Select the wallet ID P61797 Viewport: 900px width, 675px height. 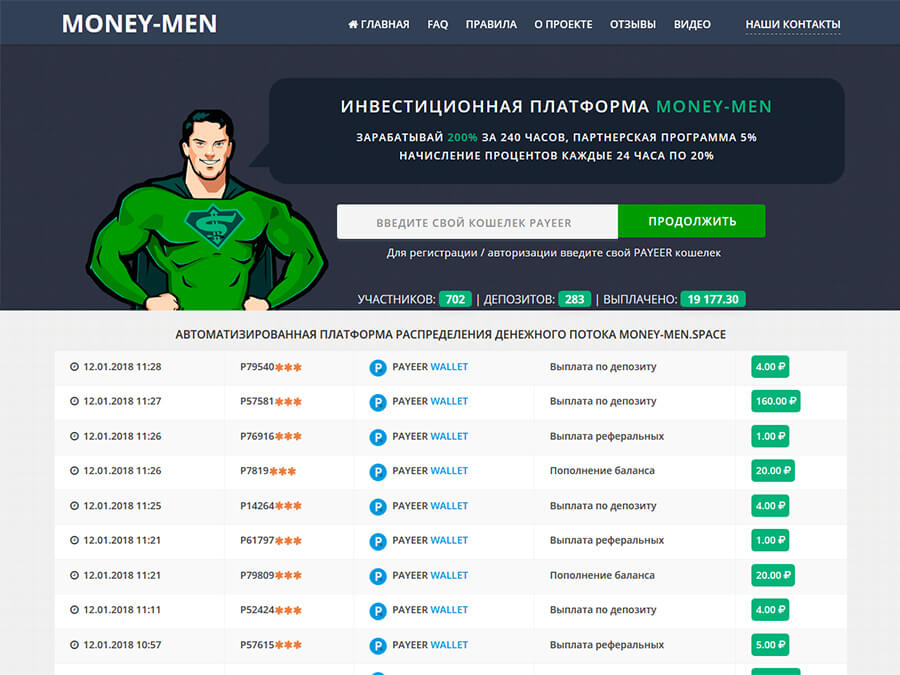pos(271,540)
